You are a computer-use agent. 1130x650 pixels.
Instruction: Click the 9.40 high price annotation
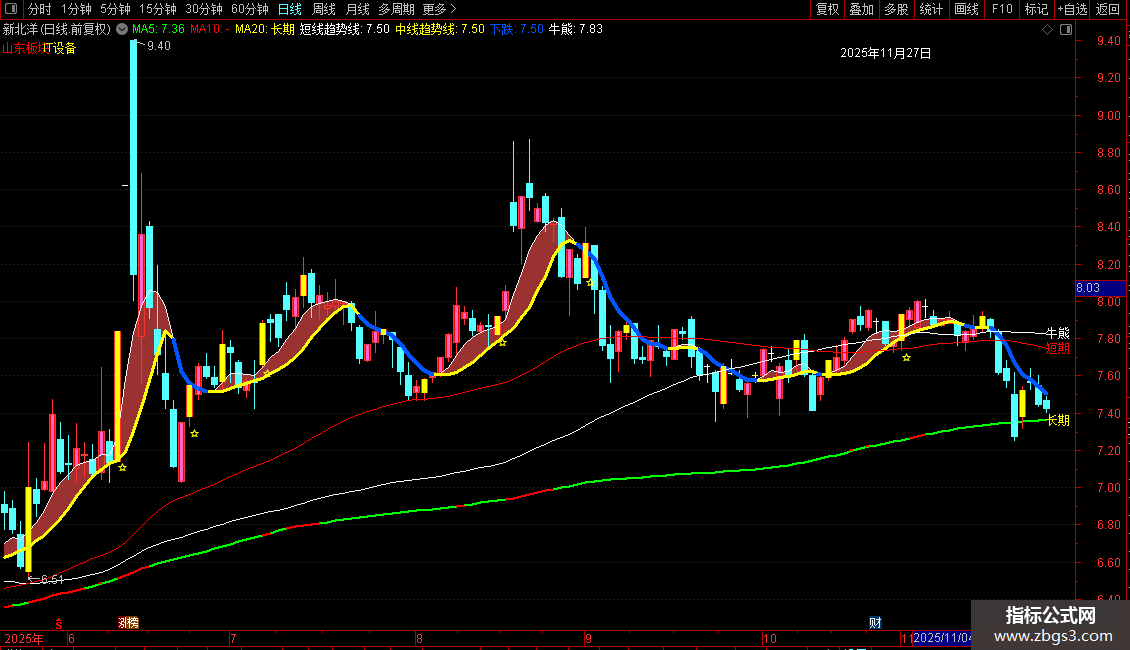[159, 46]
